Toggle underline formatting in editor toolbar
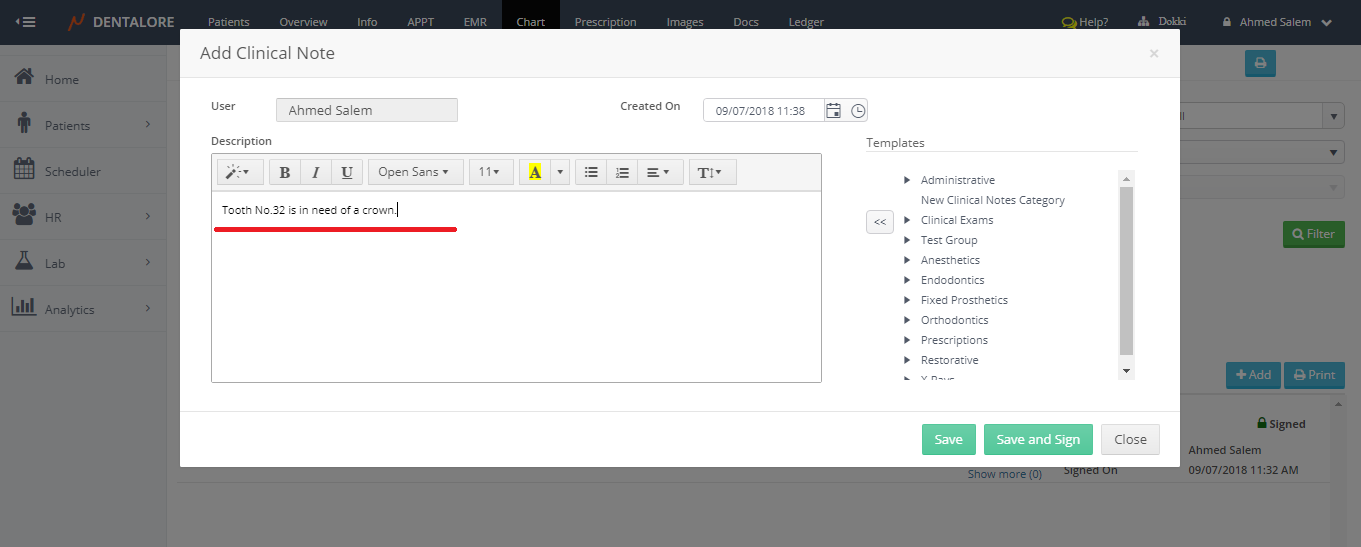This screenshot has height=547, width=1361. point(347,172)
